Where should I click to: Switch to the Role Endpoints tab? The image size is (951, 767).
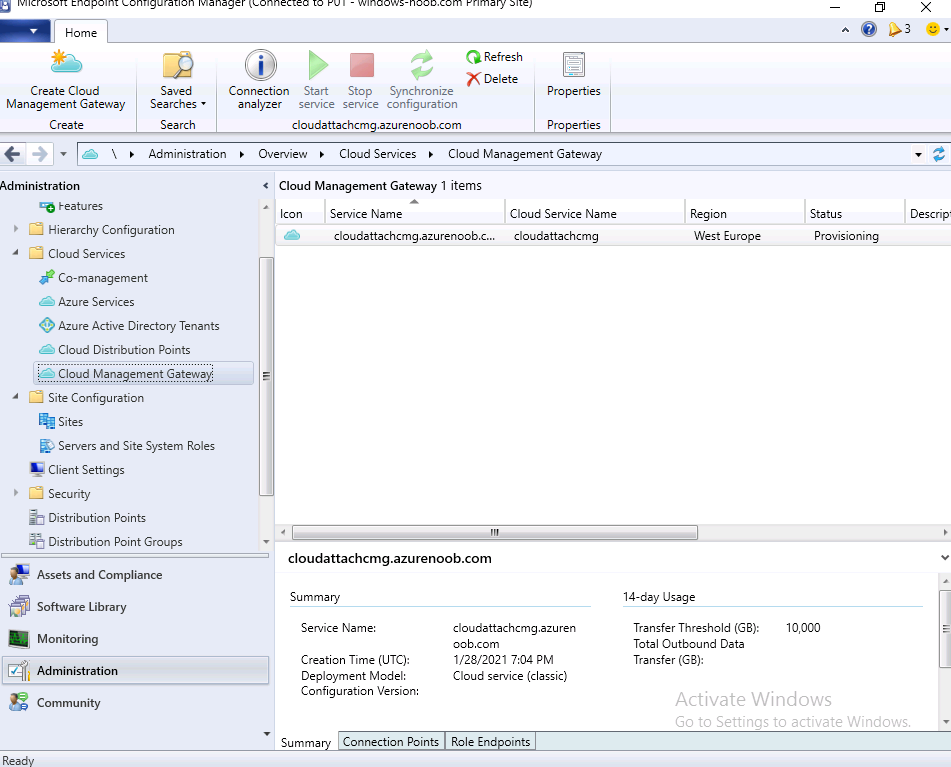(x=490, y=742)
